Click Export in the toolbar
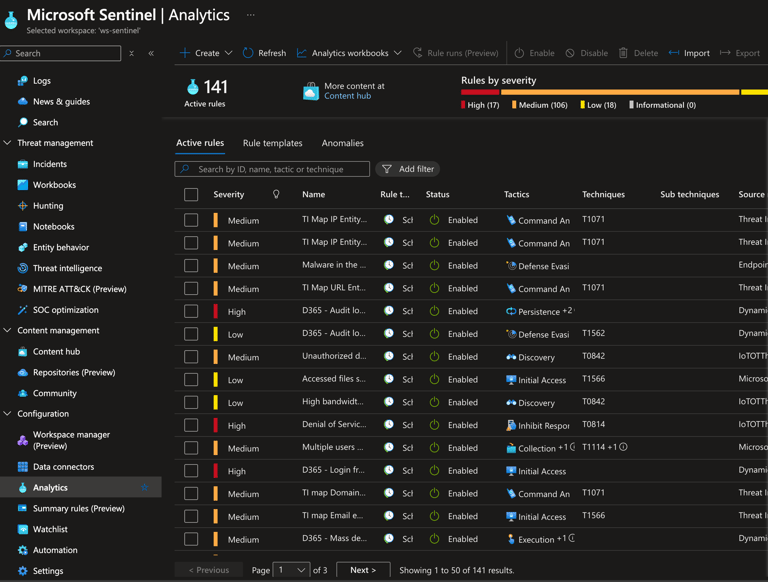The height and width of the screenshot is (582, 768). (740, 53)
